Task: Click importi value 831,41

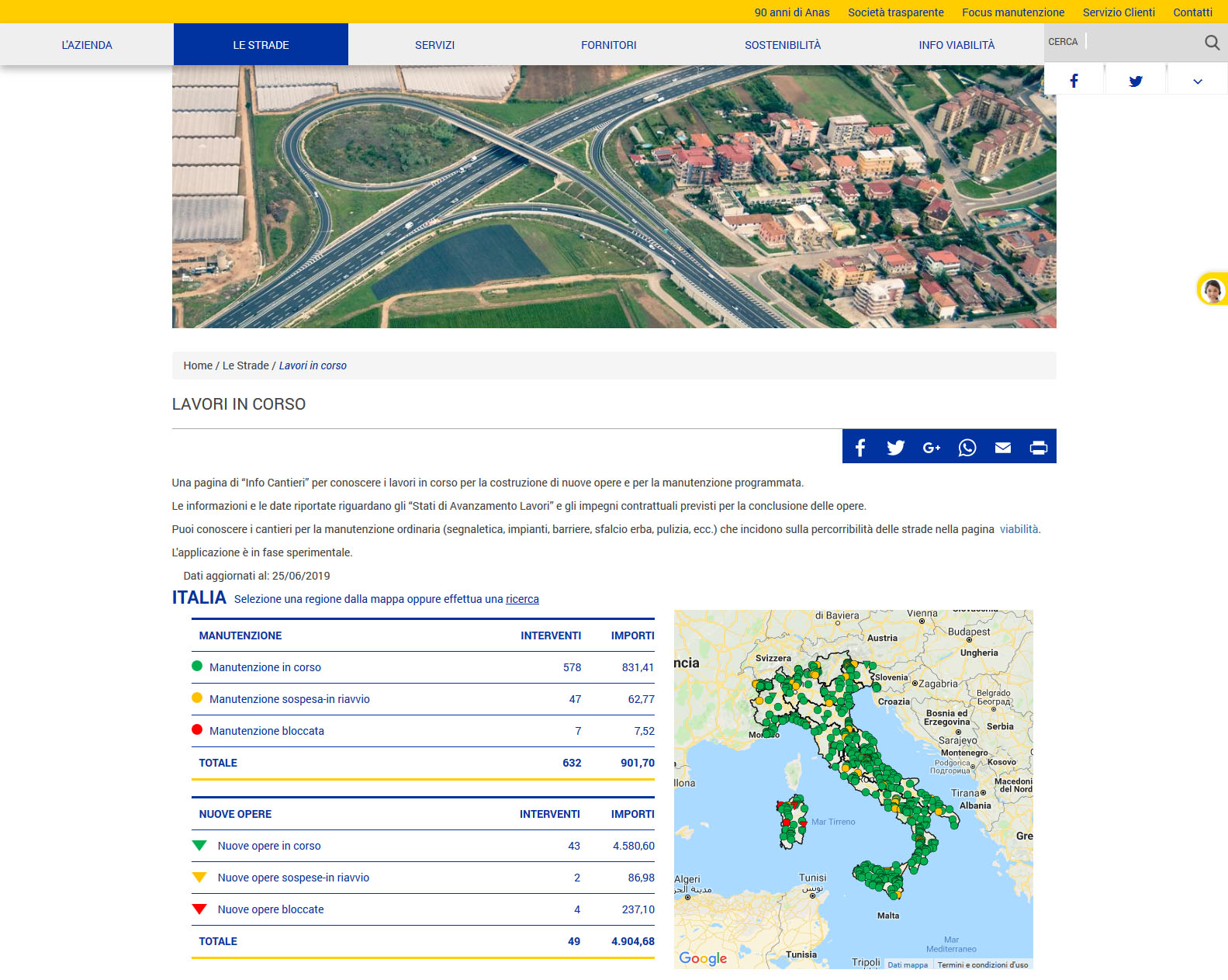Action: (638, 667)
